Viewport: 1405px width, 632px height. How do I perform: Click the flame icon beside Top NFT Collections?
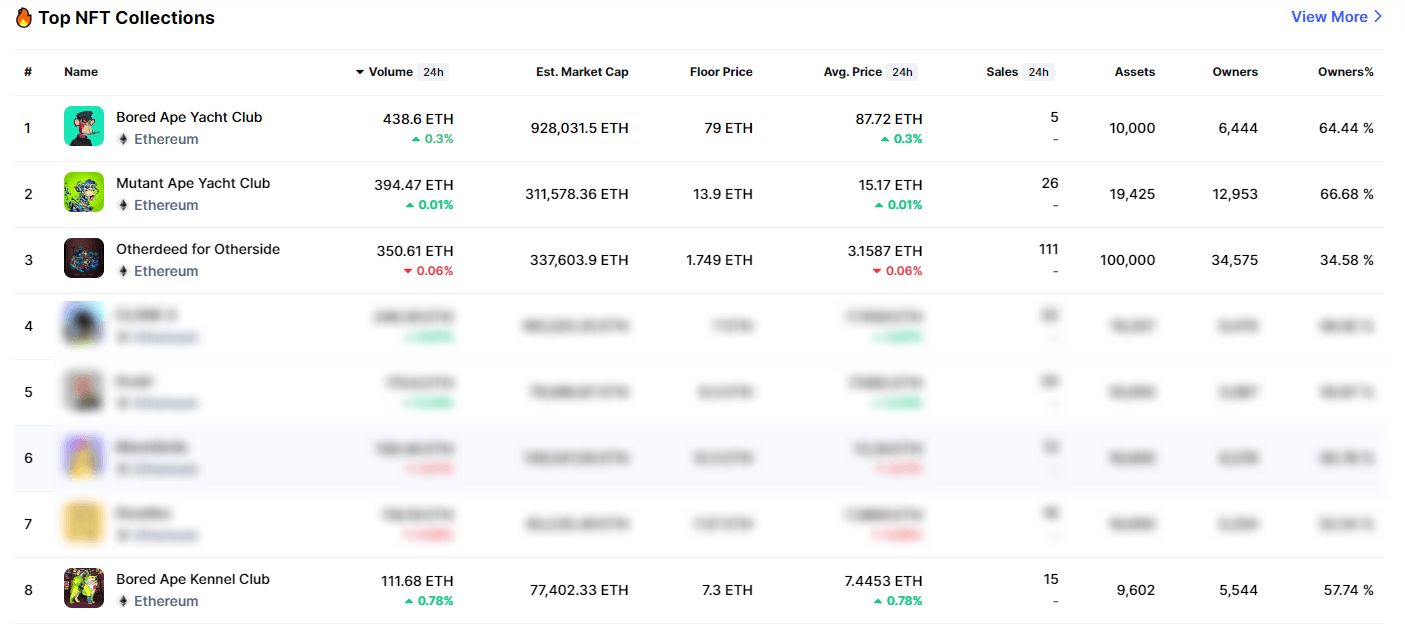pos(23,17)
